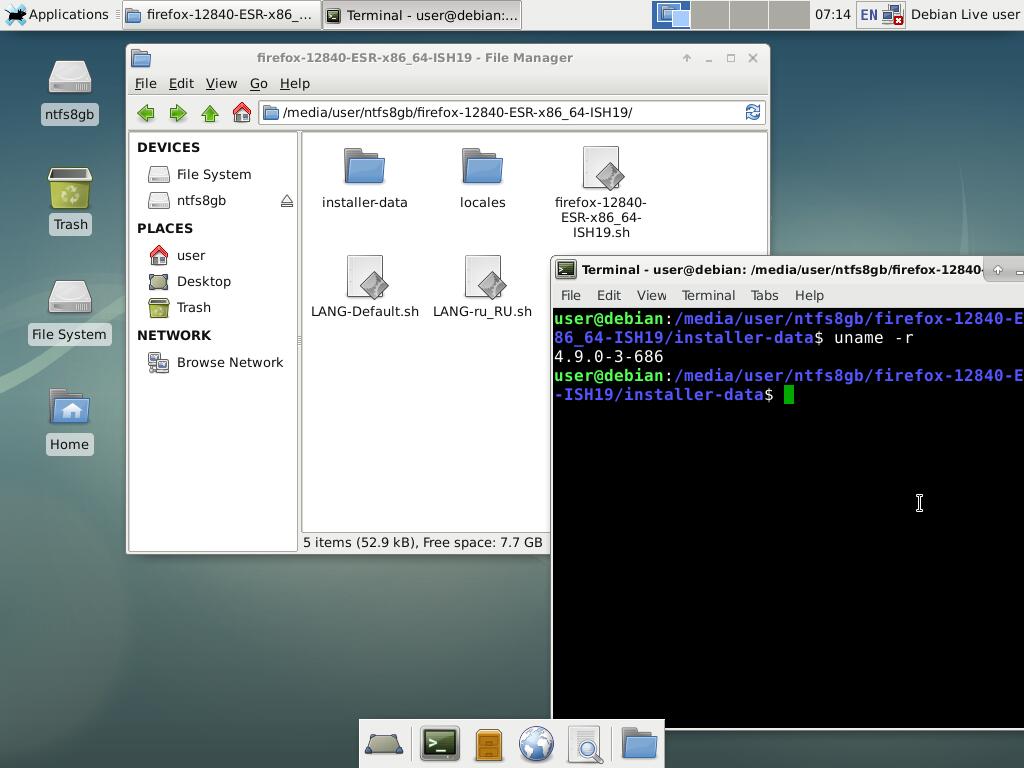Screen dimensions: 1024x768
Task: Open the installer-data folder
Action: 364,178
